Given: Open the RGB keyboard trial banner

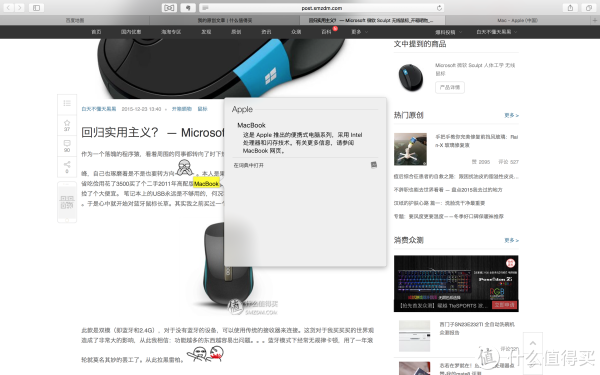Looking at the screenshot, I should pyautogui.click(x=456, y=284).
